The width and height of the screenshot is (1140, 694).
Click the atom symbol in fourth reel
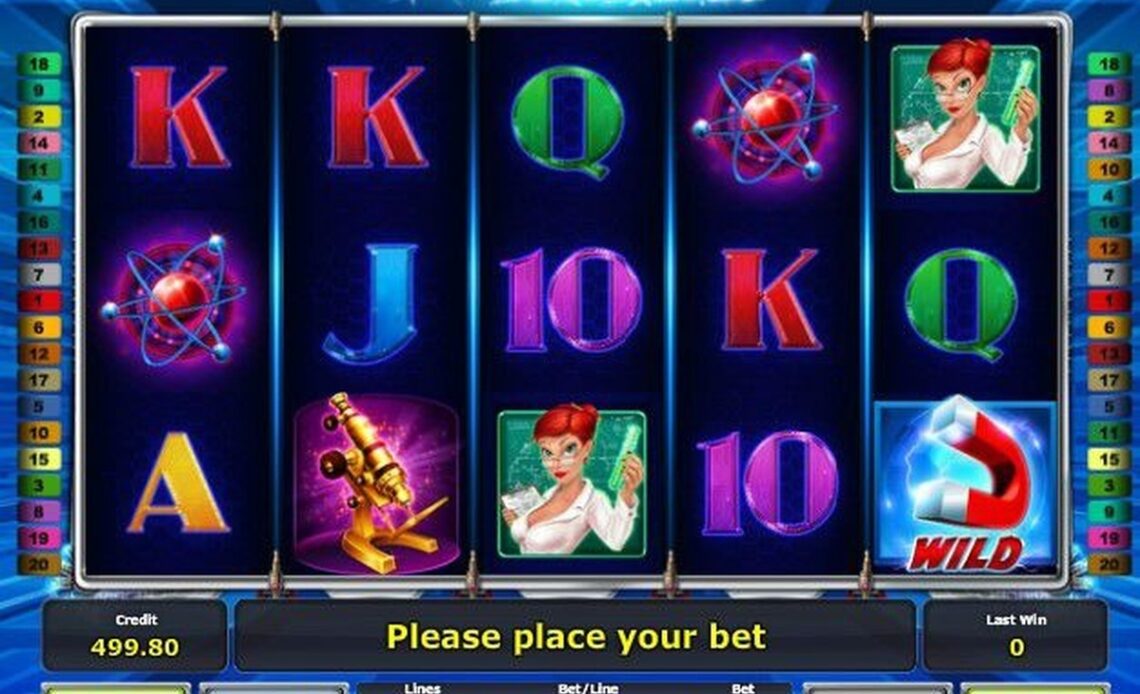tap(766, 116)
